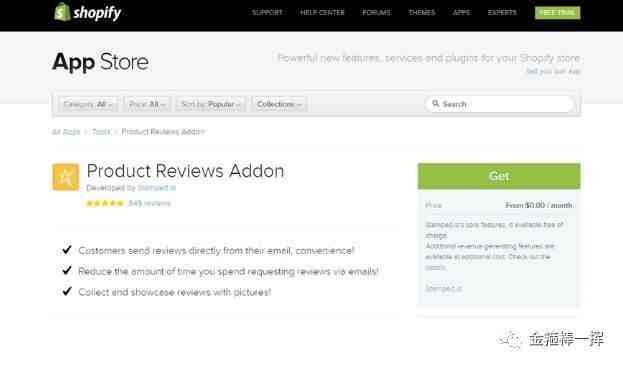Expand the Collections dropdown
The height and width of the screenshot is (365, 623).
[279, 104]
